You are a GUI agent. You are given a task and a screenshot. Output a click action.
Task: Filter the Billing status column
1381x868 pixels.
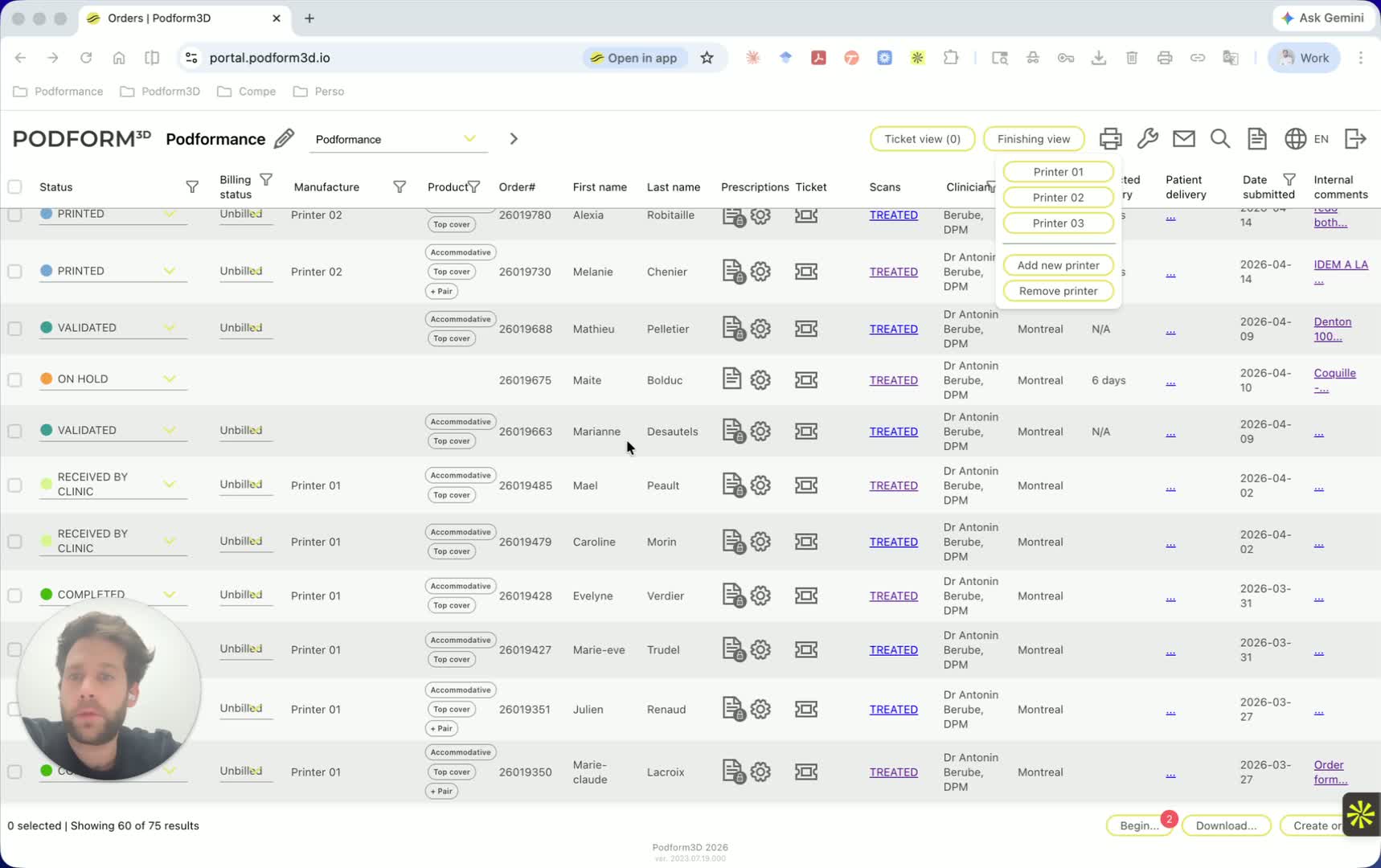pos(266,179)
